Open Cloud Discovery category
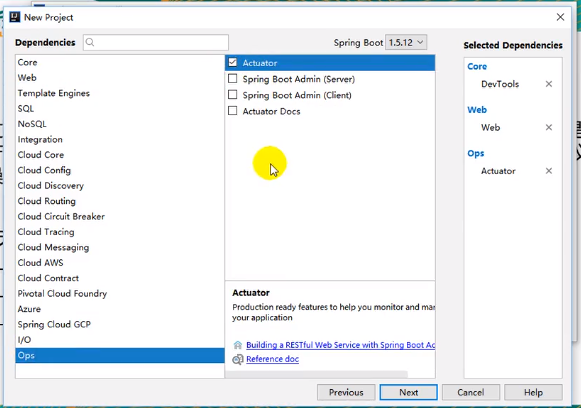Viewport: 581px width, 408px height. (x=120, y=186)
